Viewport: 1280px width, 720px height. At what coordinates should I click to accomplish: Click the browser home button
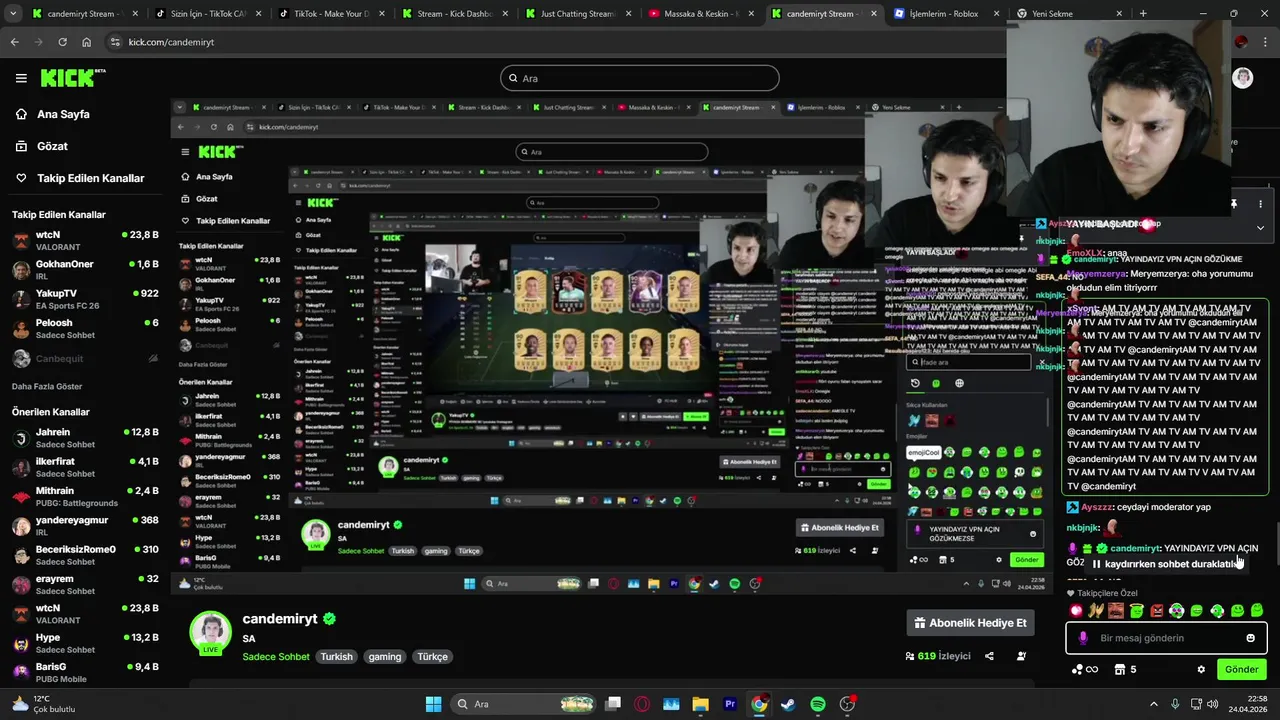pos(87,42)
